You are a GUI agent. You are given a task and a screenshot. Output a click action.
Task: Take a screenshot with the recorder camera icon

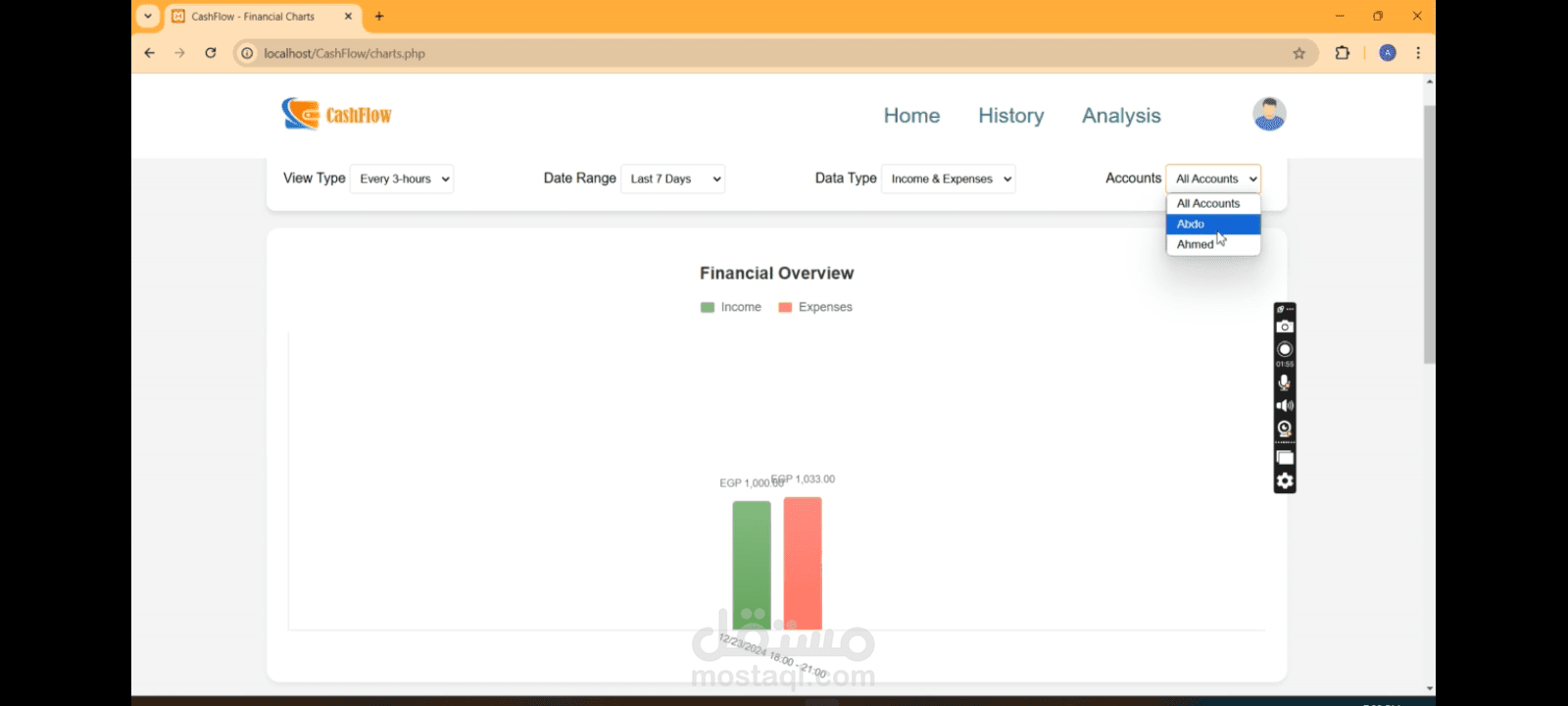1285,327
